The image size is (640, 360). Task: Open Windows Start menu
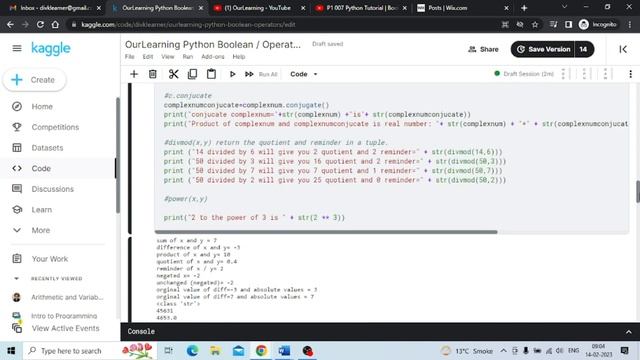click(x=11, y=351)
